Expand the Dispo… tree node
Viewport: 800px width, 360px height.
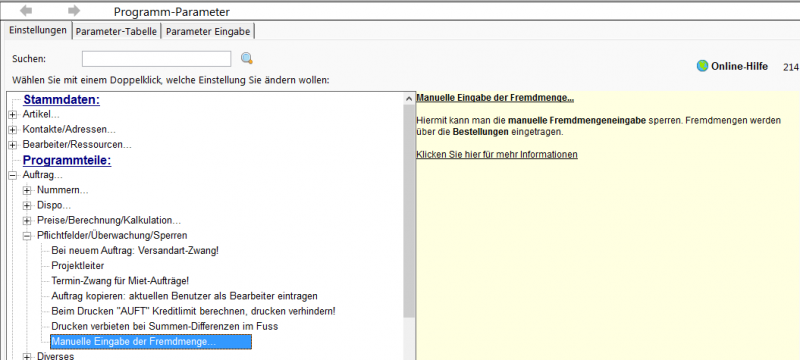[x=27, y=205]
